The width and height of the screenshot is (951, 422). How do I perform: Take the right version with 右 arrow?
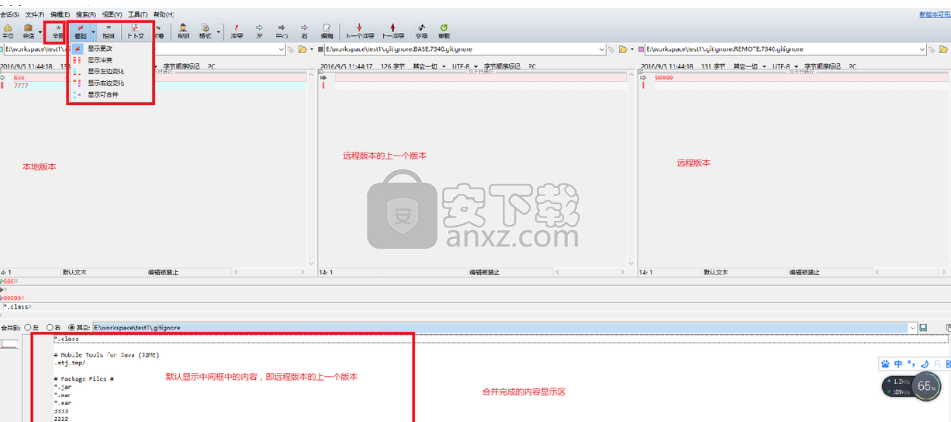304,32
